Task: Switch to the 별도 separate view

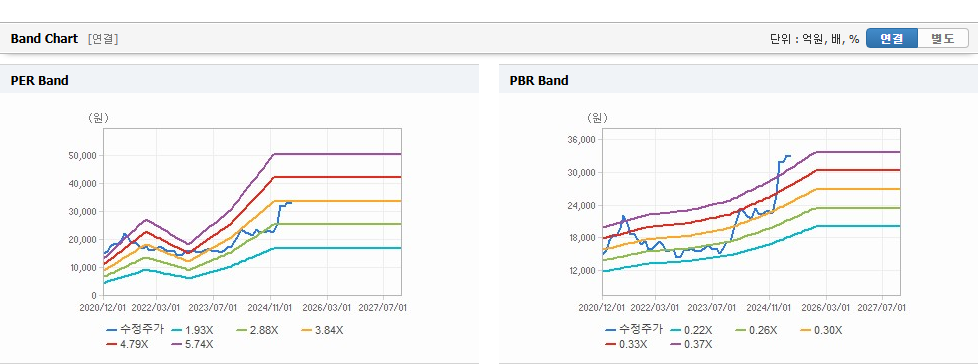Action: 943,38
